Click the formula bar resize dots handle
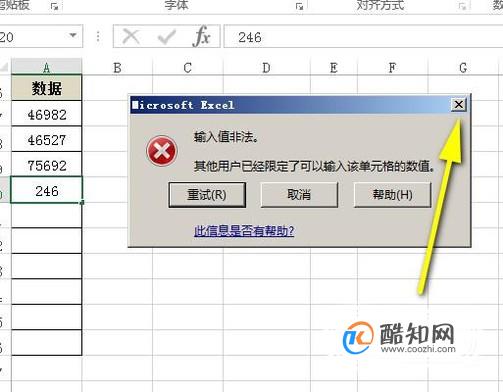This screenshot has height=392, width=503. [x=98, y=36]
